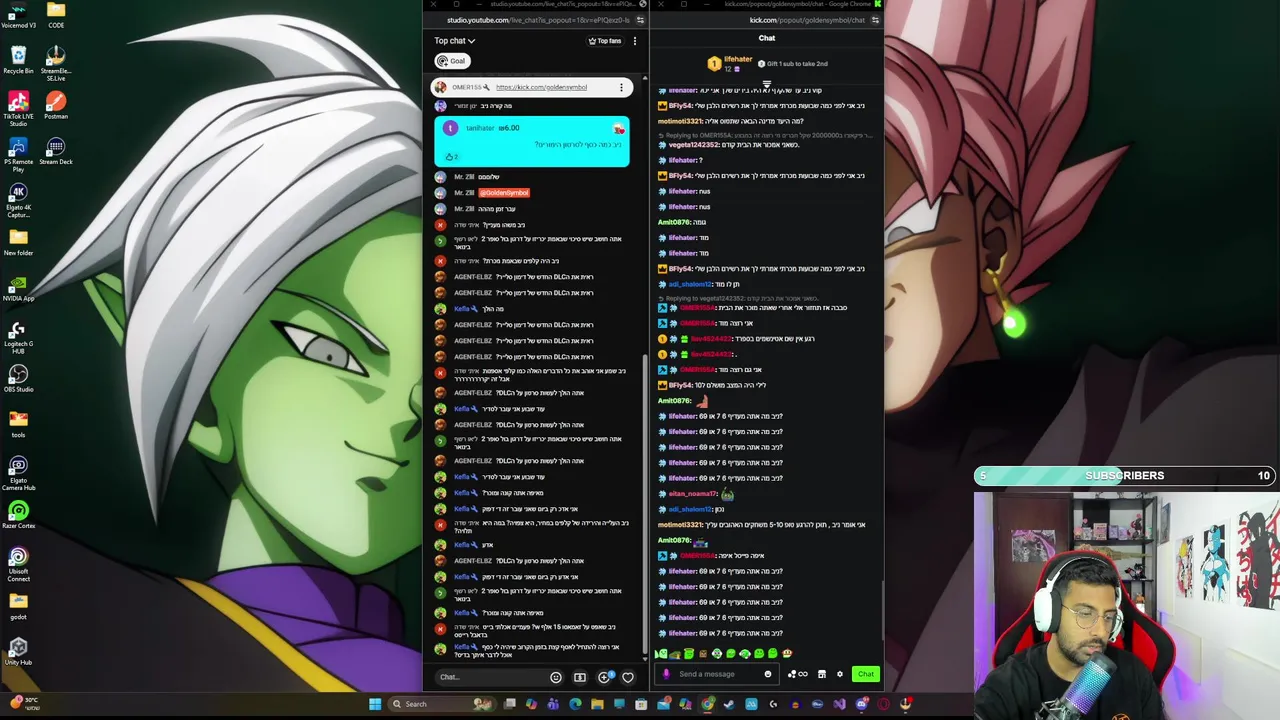Open Visual Studio from taskbar

839,704
